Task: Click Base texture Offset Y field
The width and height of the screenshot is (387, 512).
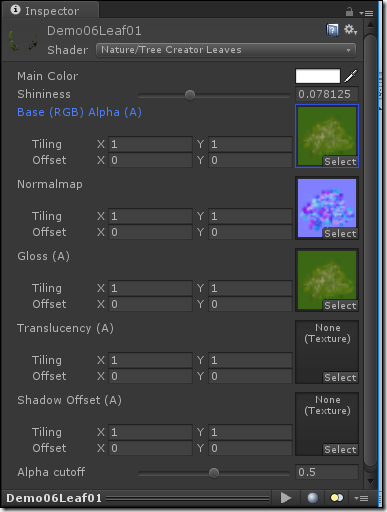Action: (x=250, y=160)
